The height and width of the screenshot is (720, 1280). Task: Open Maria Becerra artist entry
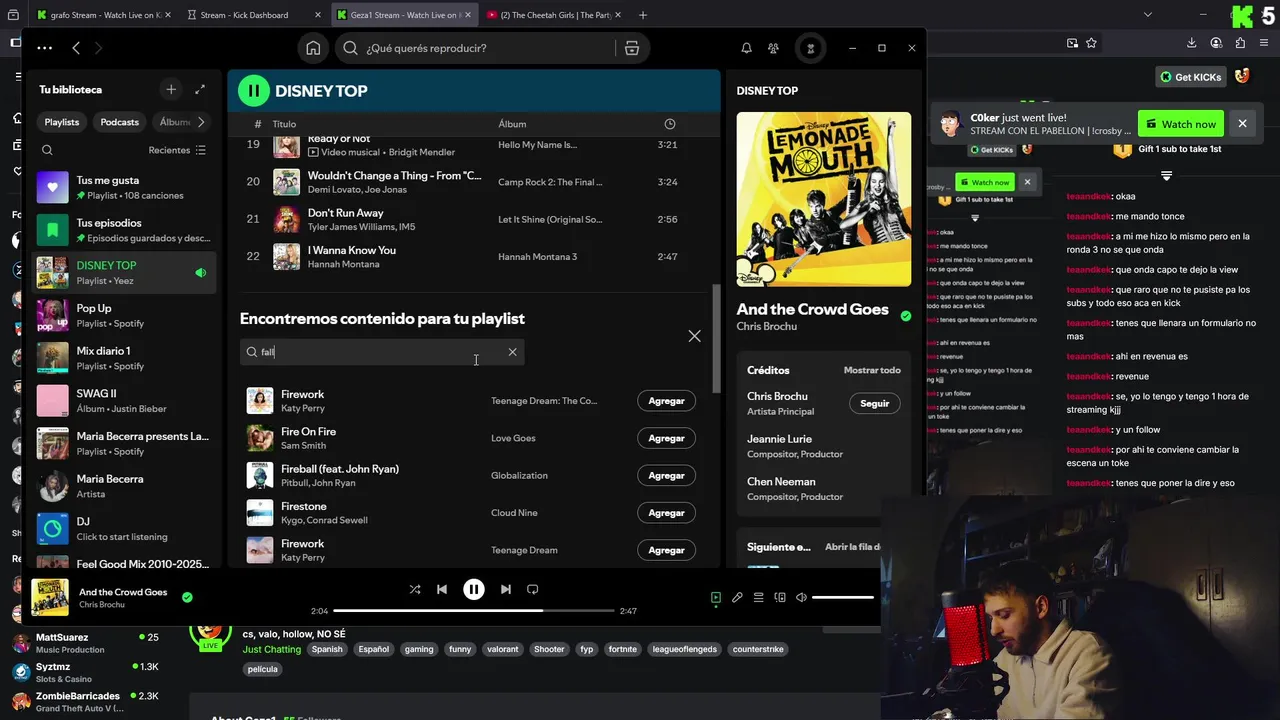coord(124,486)
